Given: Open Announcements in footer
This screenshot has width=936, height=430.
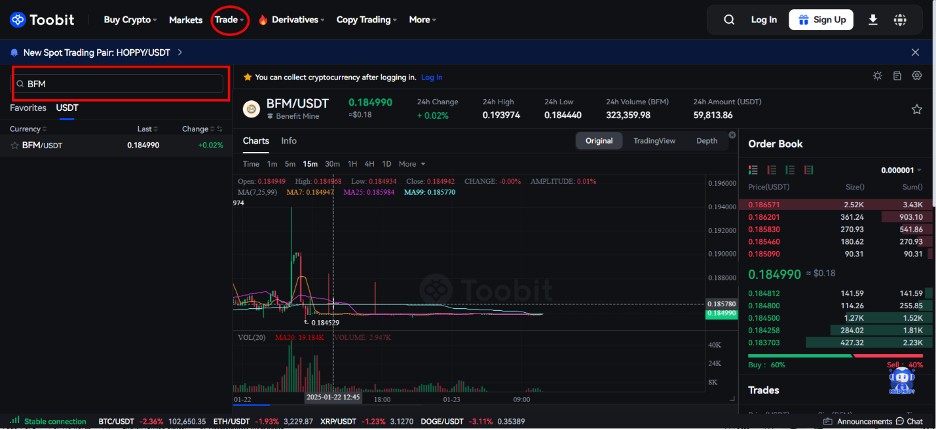Looking at the screenshot, I should pyautogui.click(x=857, y=421).
